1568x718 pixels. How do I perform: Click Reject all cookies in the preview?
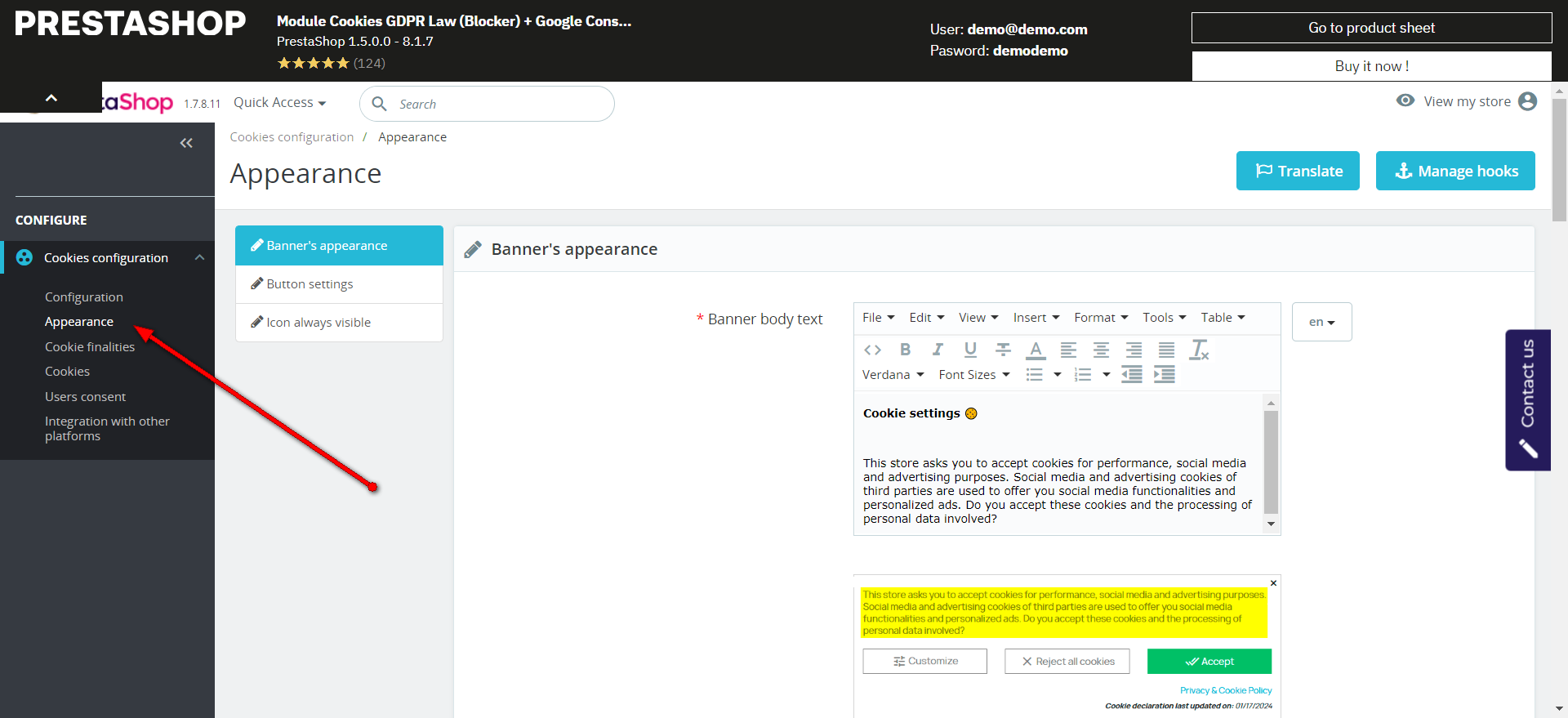click(1067, 661)
